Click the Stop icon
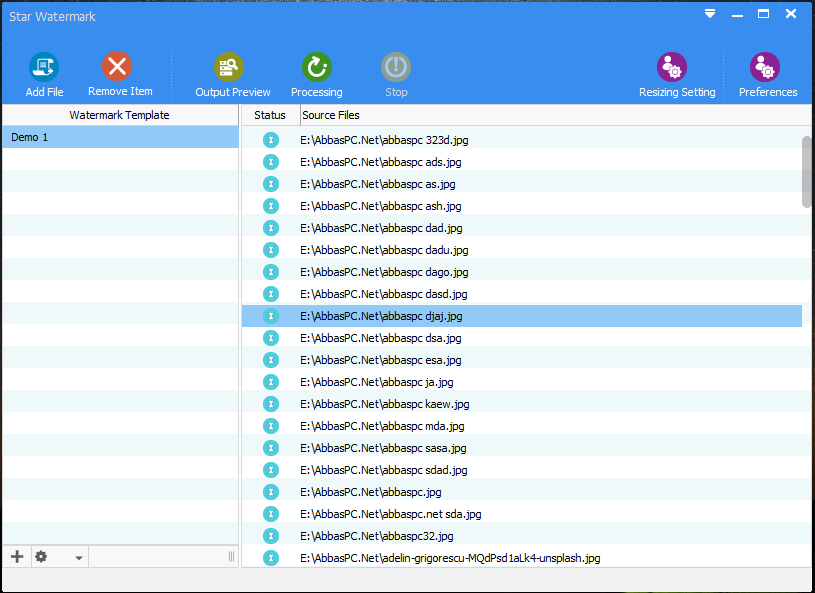 click(396, 67)
